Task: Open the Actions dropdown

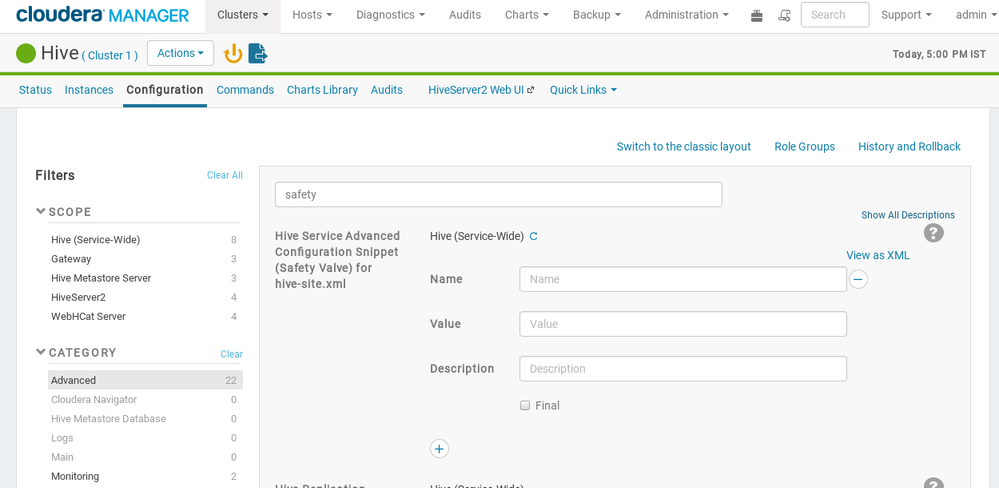Action: [x=180, y=53]
